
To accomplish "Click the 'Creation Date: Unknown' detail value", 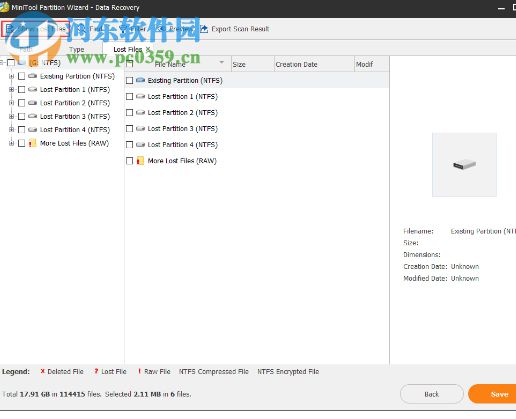I will click(x=465, y=266).
